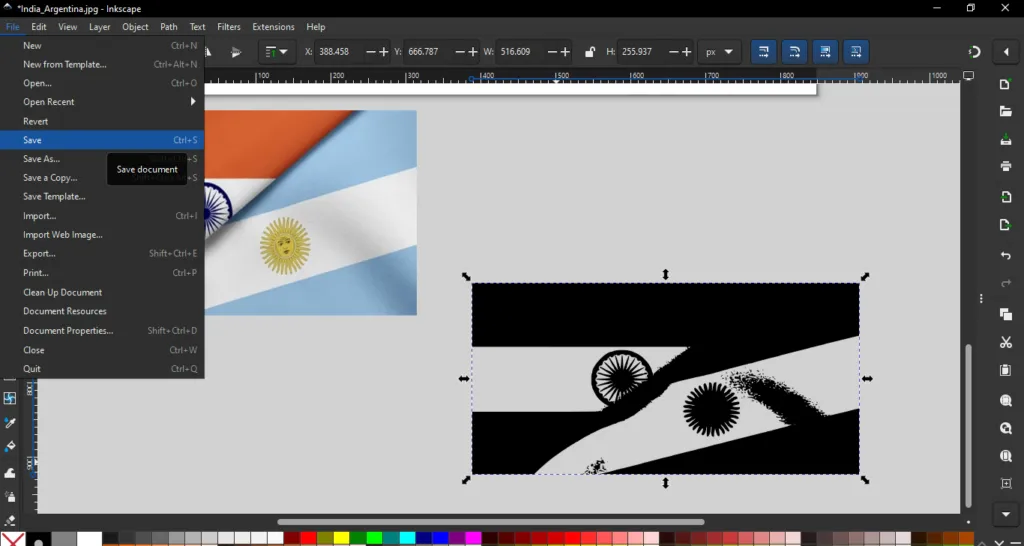The image size is (1024, 546).
Task: Select the Eraser tool
Action: pyautogui.click(x=10, y=521)
